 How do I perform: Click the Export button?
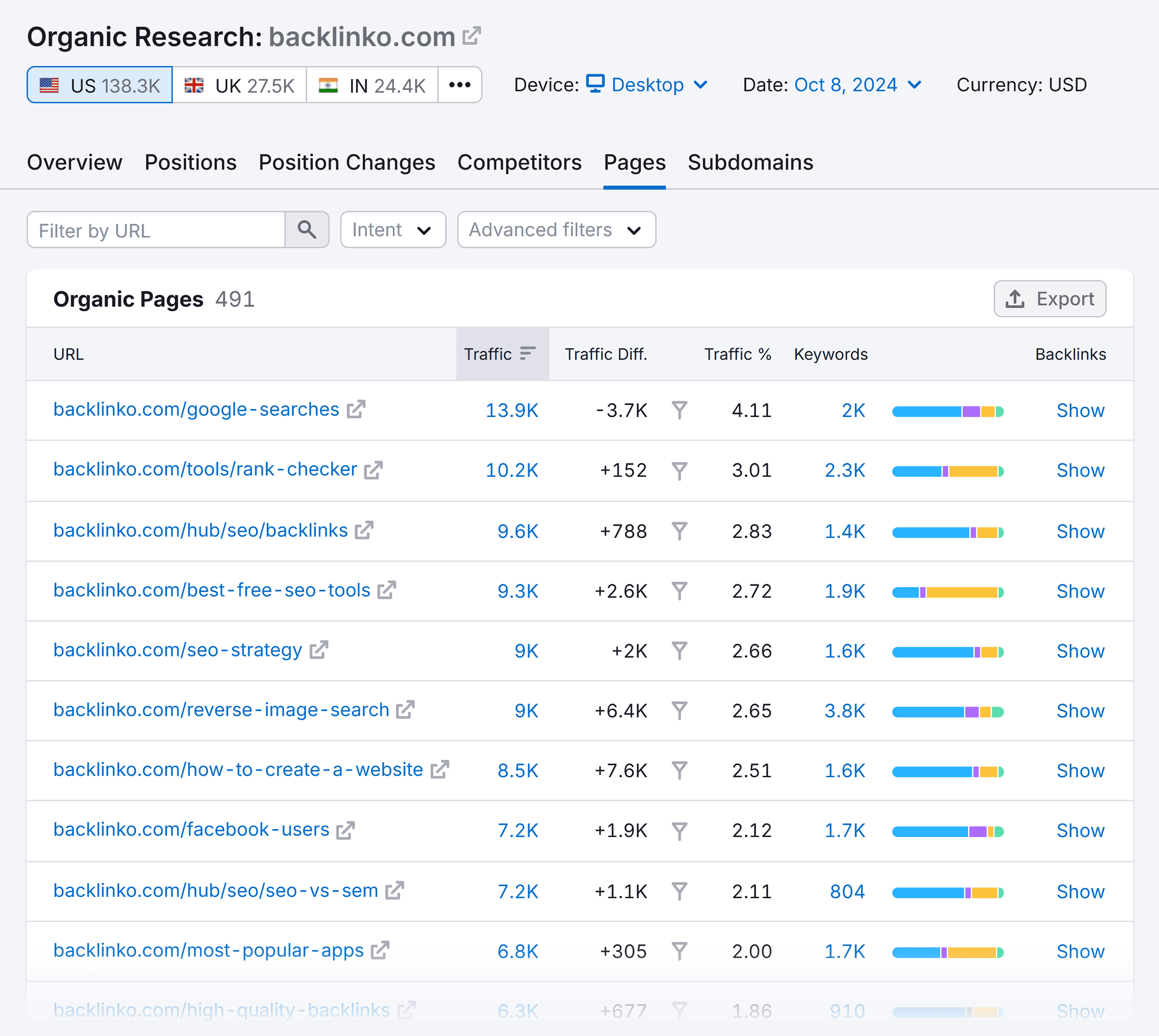(1050, 299)
